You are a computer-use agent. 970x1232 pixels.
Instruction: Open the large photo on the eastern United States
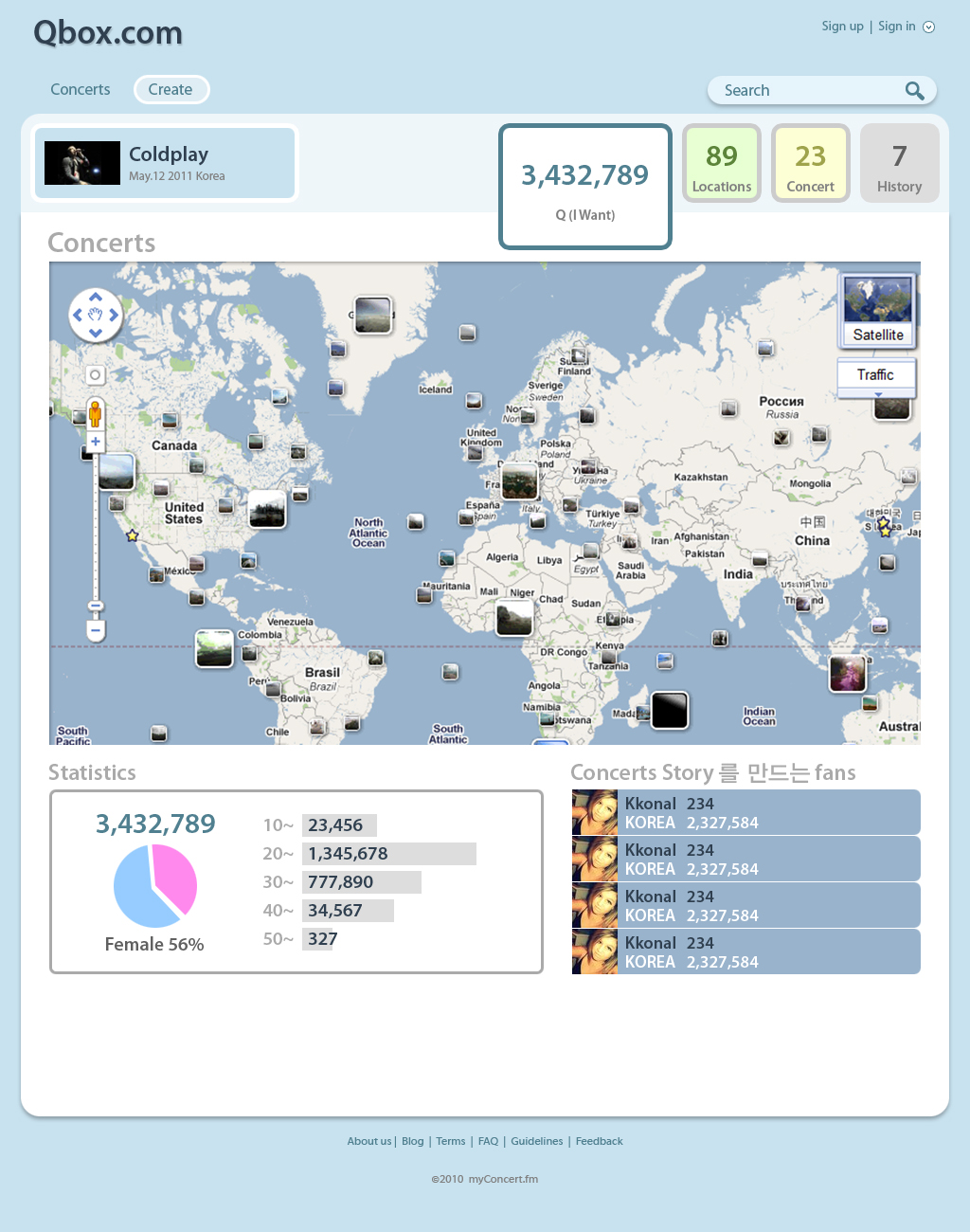point(267,509)
